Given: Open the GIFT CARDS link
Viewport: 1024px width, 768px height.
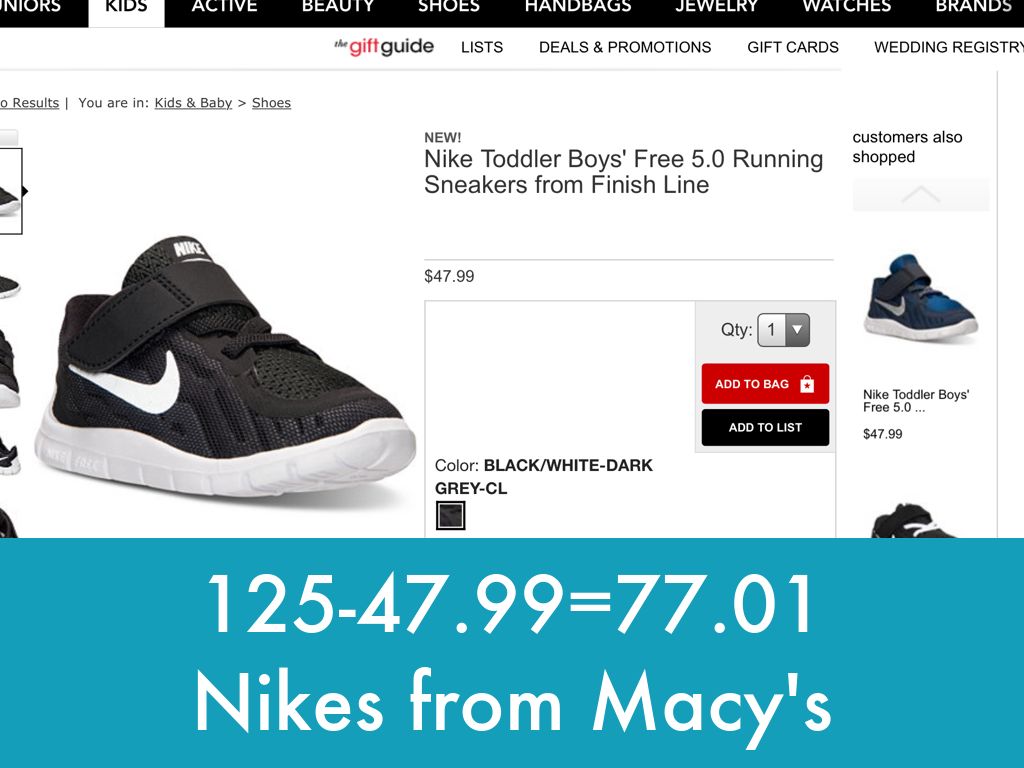Looking at the screenshot, I should [x=793, y=48].
